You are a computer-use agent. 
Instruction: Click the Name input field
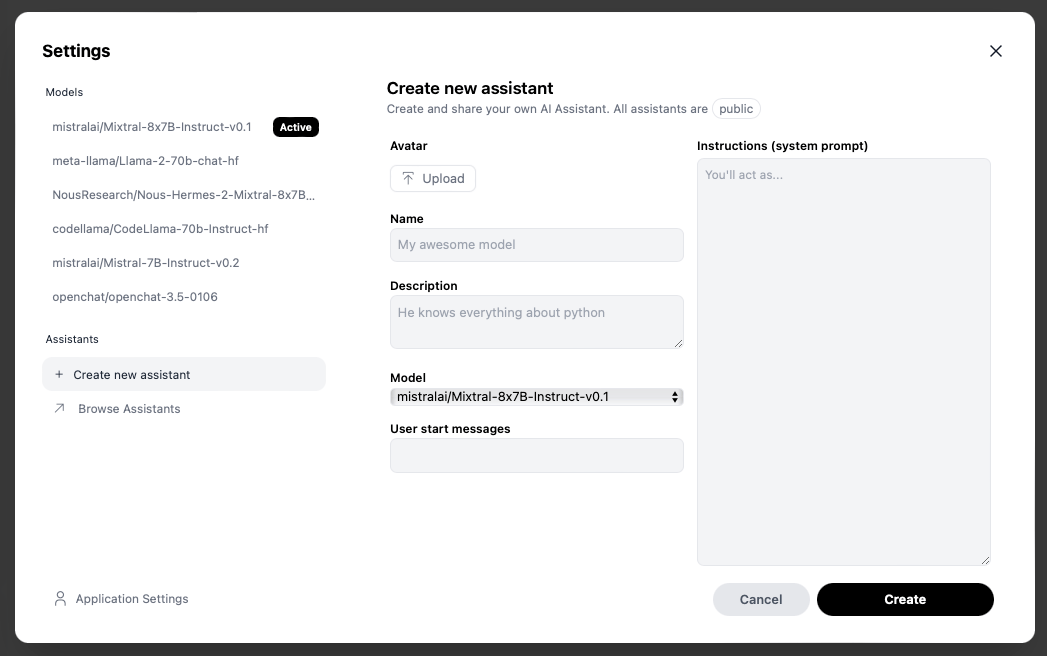536,245
